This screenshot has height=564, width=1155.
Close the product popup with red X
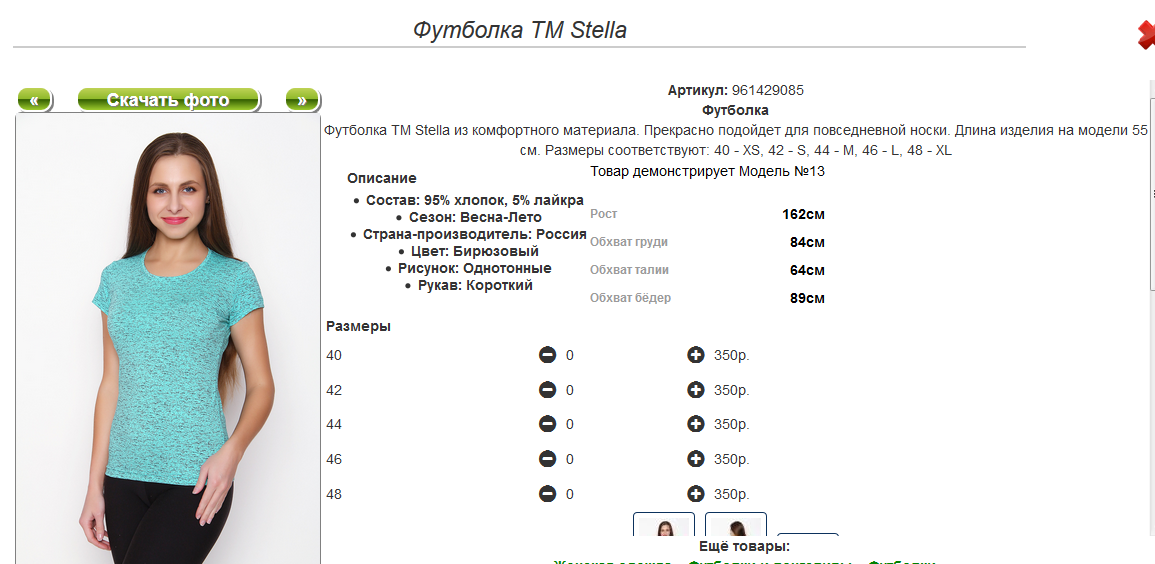pos(1146,35)
